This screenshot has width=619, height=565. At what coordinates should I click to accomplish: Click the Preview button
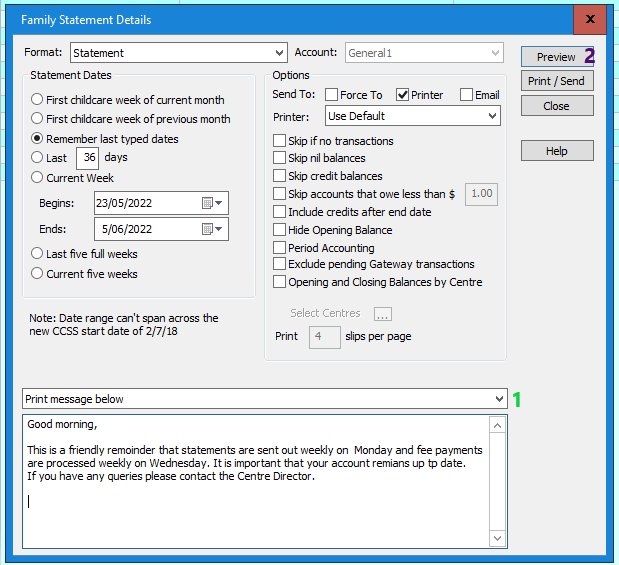tap(557, 57)
